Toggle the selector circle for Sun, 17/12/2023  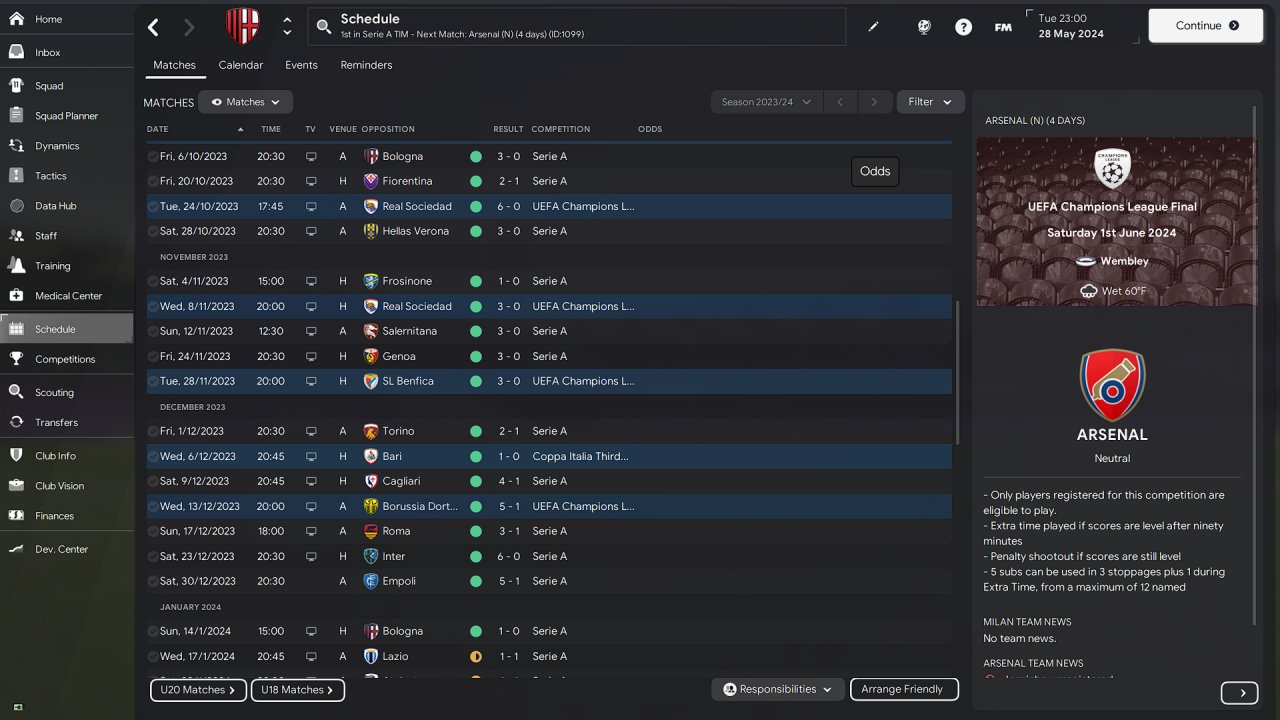click(x=153, y=531)
